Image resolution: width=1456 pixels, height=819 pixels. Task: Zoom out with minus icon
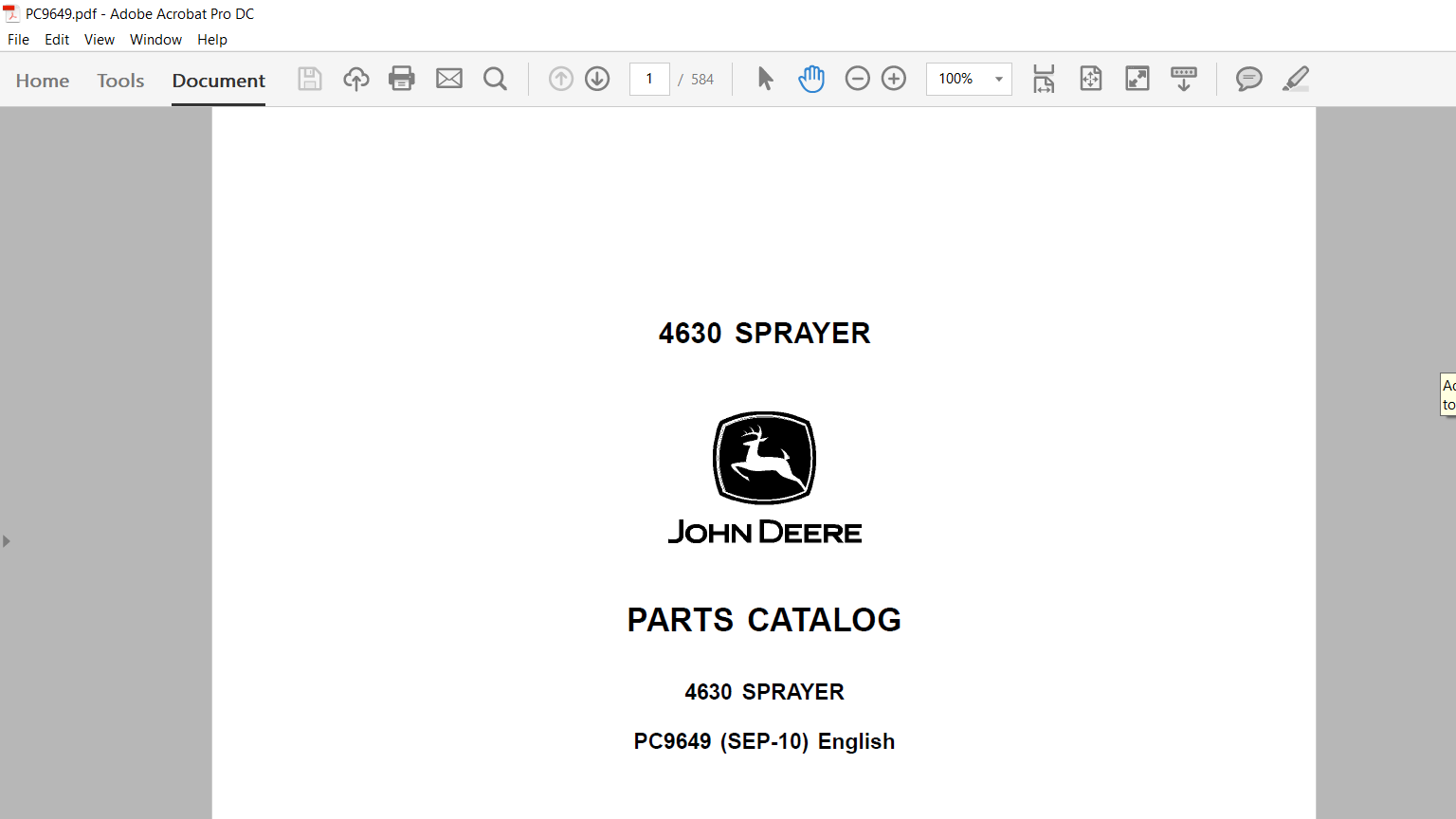(857, 79)
